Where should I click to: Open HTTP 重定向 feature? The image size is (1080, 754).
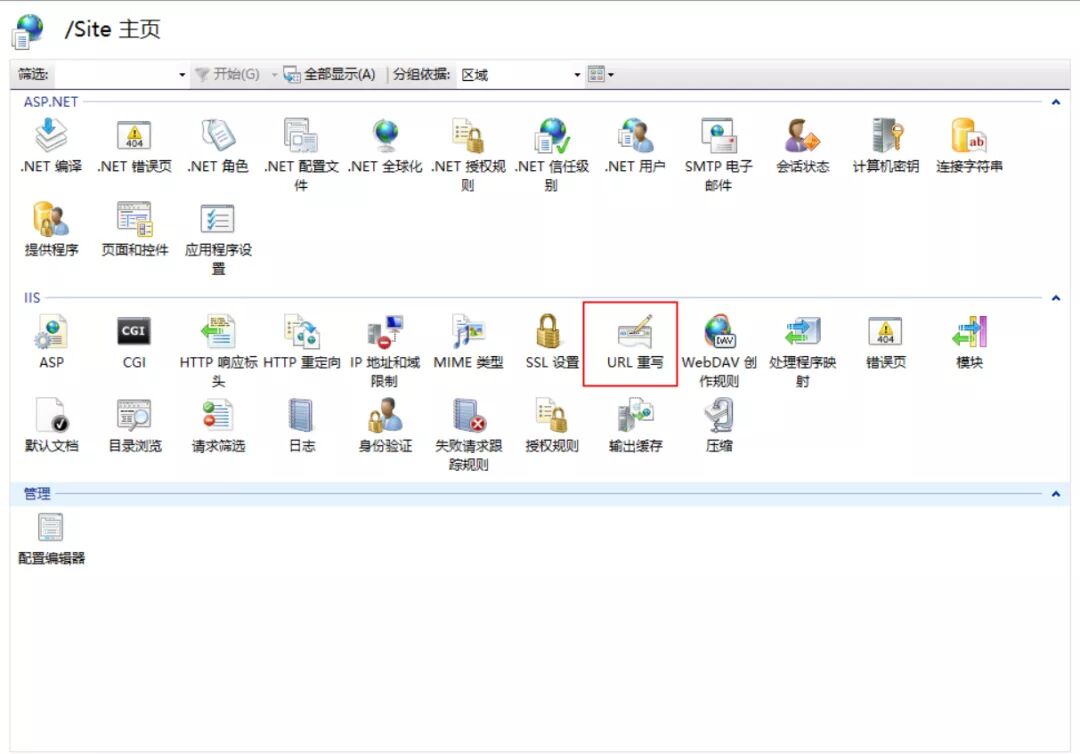point(301,342)
